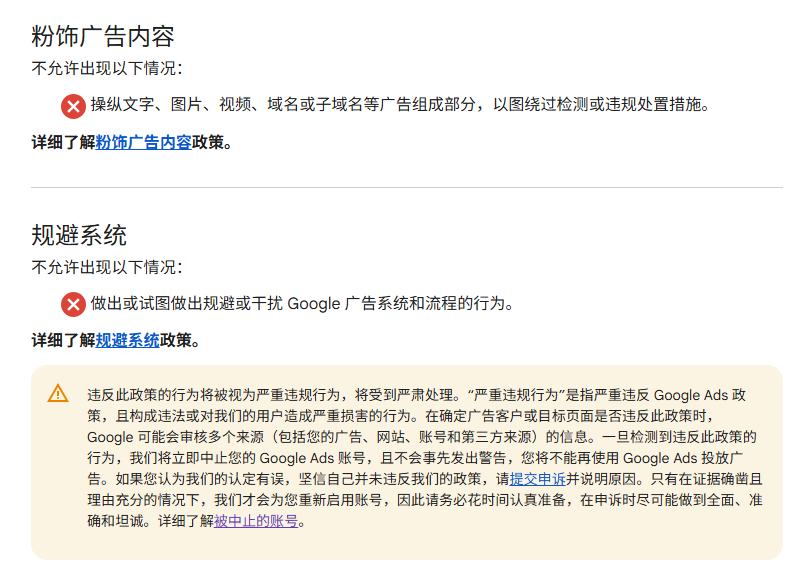Click the first 不允许出现以下情况 subtitle
Viewport: 812px width, 584px height.
(107, 68)
